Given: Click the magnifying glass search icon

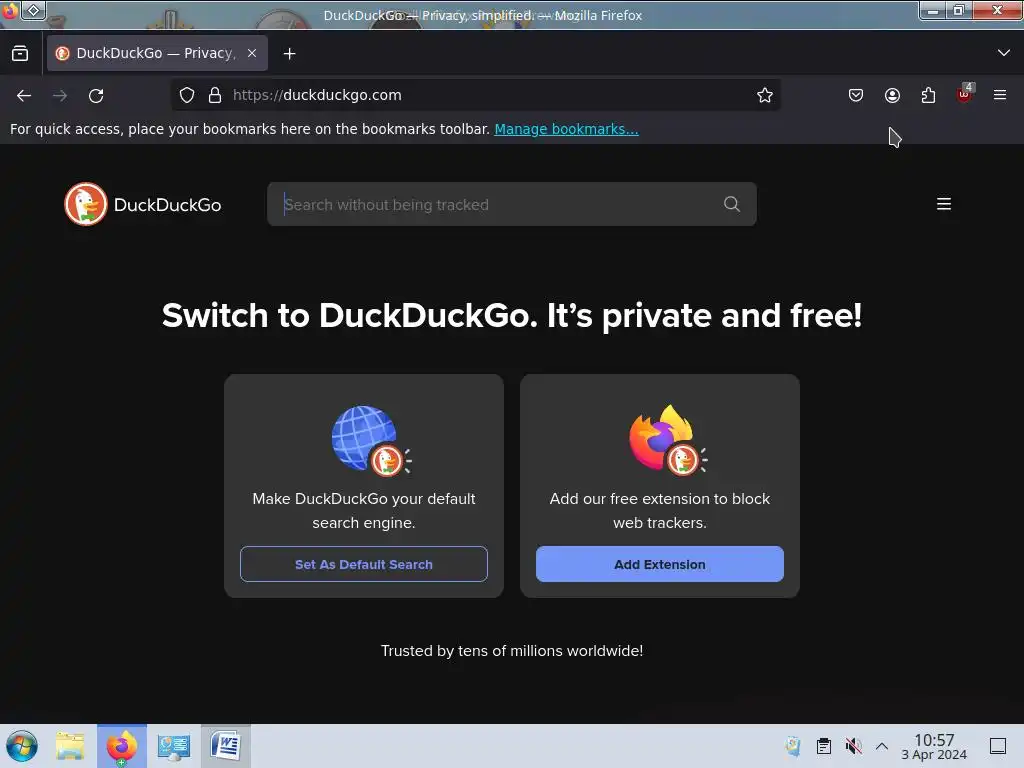Looking at the screenshot, I should 732,204.
